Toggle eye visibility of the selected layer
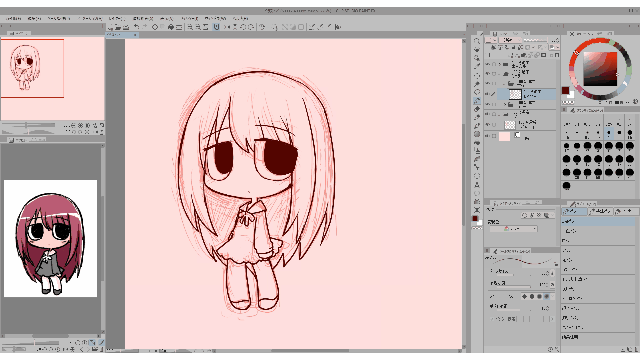The image size is (640, 360). (488, 94)
